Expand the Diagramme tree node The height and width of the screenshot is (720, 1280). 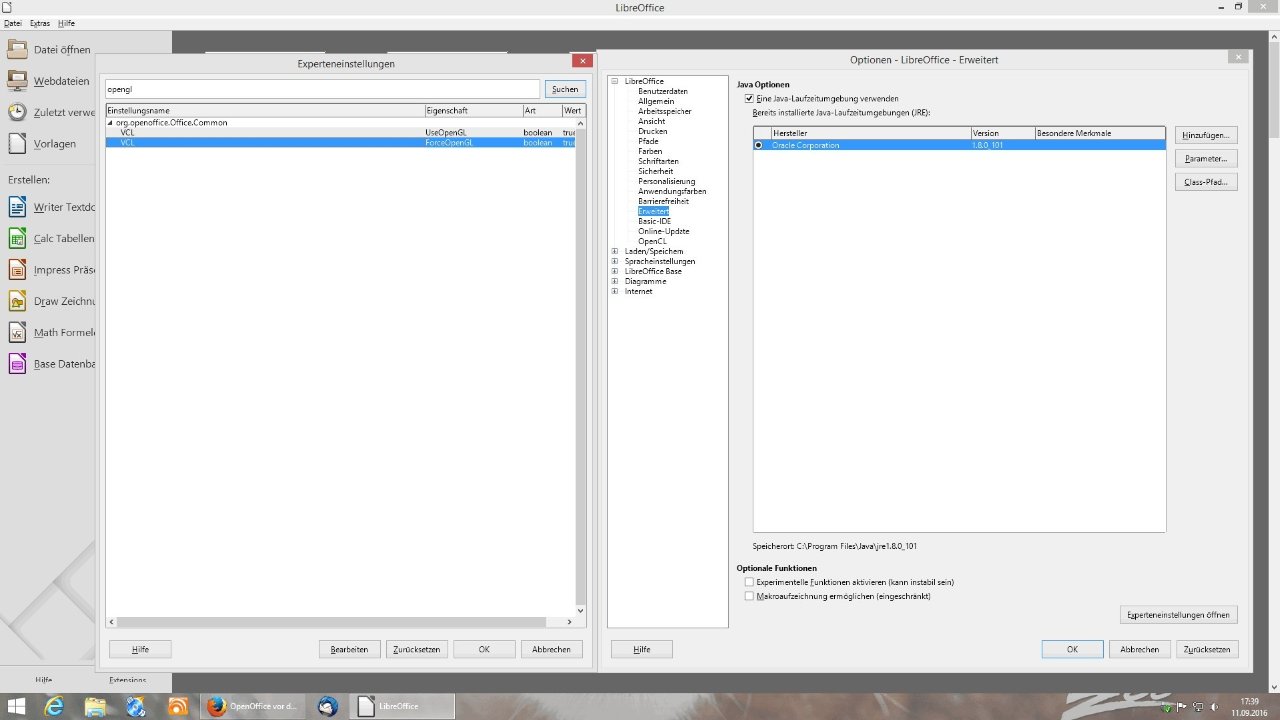[x=615, y=281]
